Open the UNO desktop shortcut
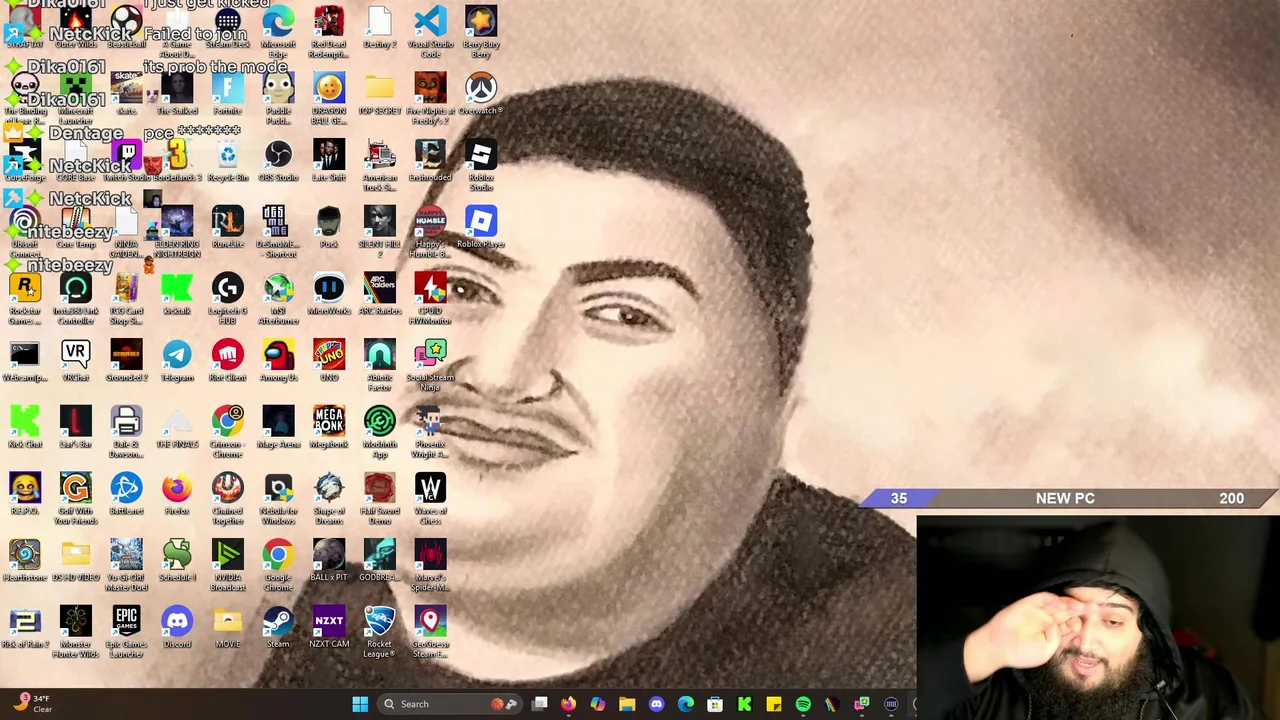This screenshot has height=720, width=1280. tap(329, 361)
